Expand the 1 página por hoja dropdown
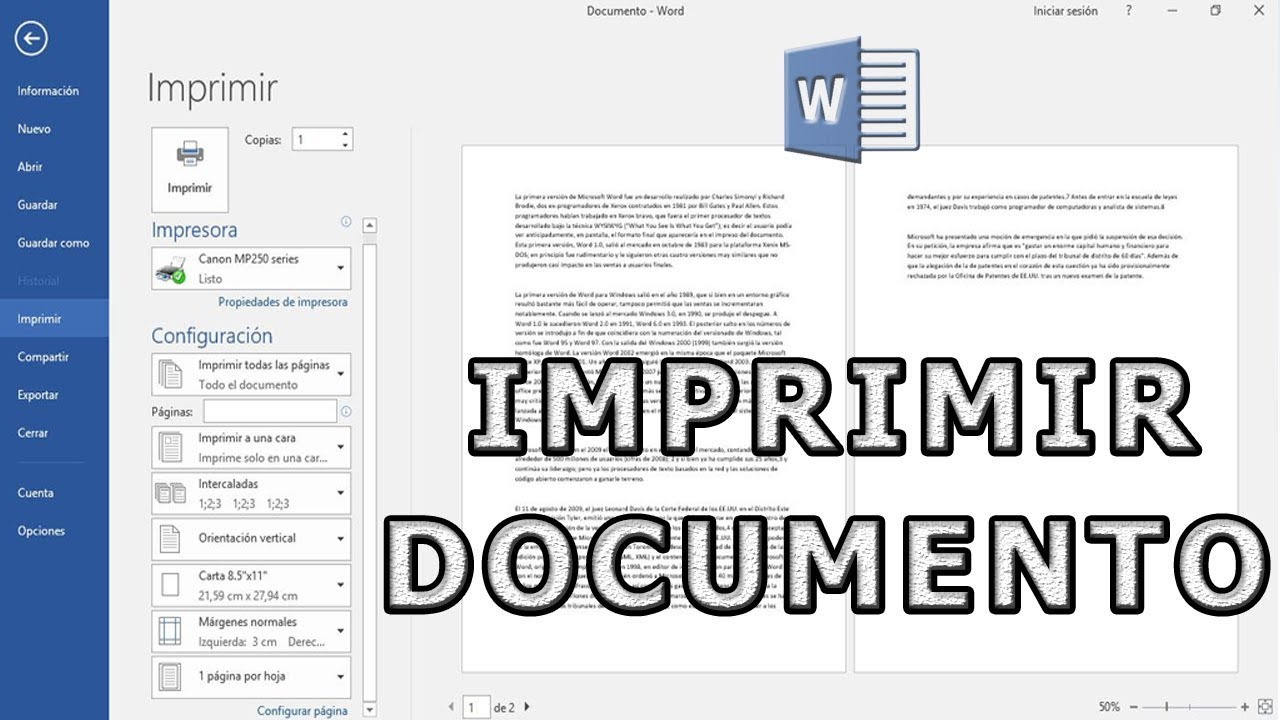The height and width of the screenshot is (720, 1280). [x=251, y=677]
